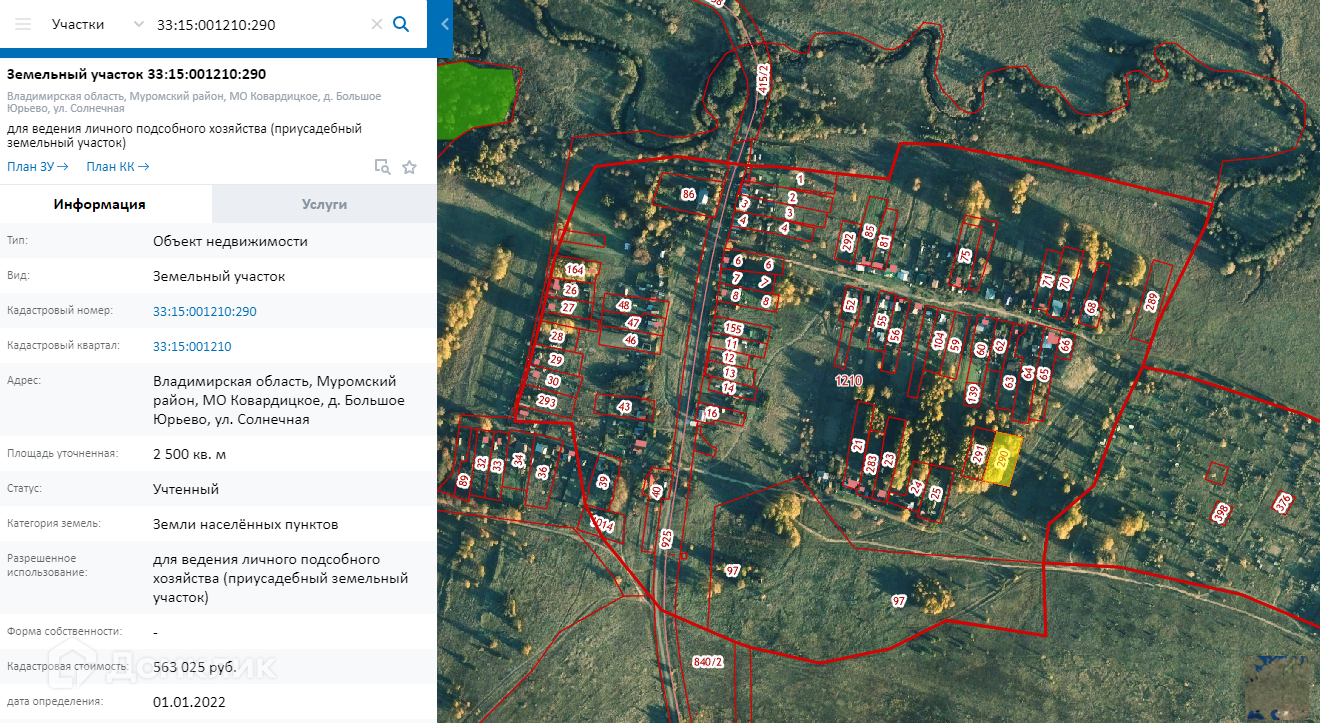Add parcel to favorites with star
The image size is (1320, 723).
pos(409,167)
